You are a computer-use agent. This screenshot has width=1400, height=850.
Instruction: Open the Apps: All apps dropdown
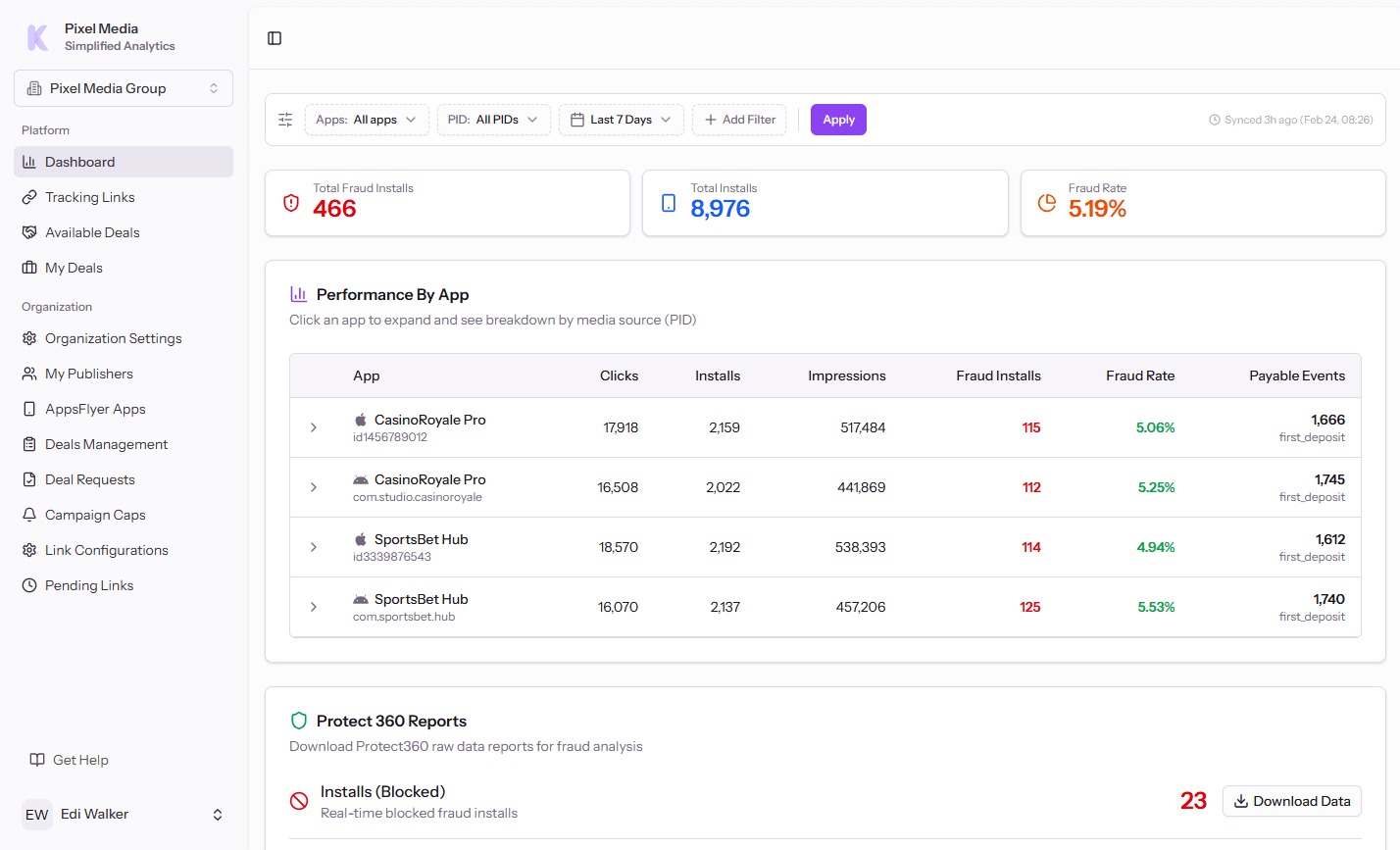(x=367, y=119)
